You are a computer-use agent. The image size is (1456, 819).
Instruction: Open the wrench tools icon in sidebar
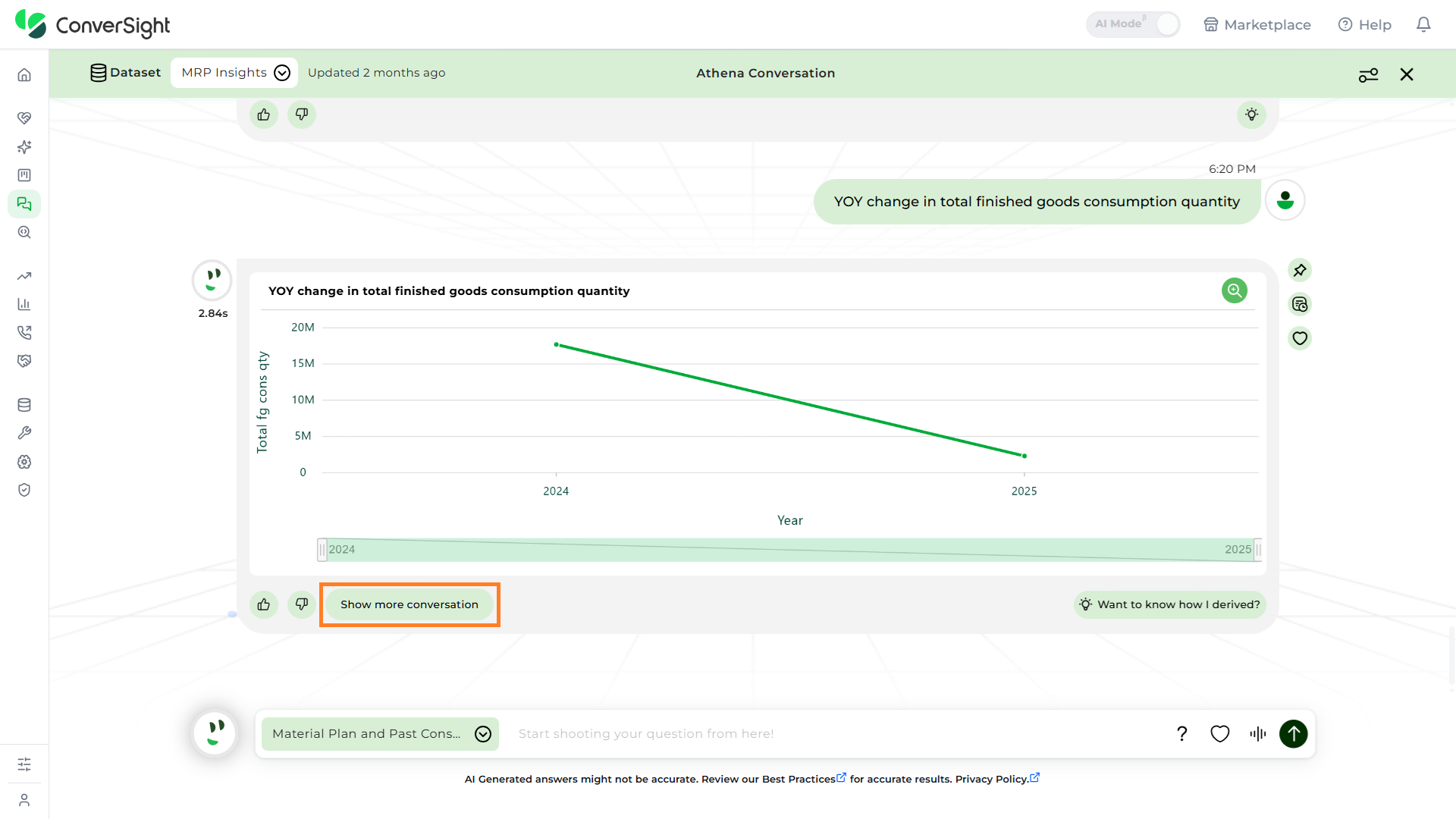click(x=24, y=433)
